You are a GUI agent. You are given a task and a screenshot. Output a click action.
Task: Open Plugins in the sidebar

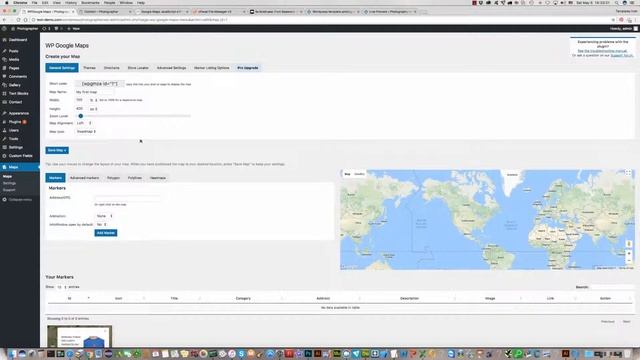click(x=15, y=122)
